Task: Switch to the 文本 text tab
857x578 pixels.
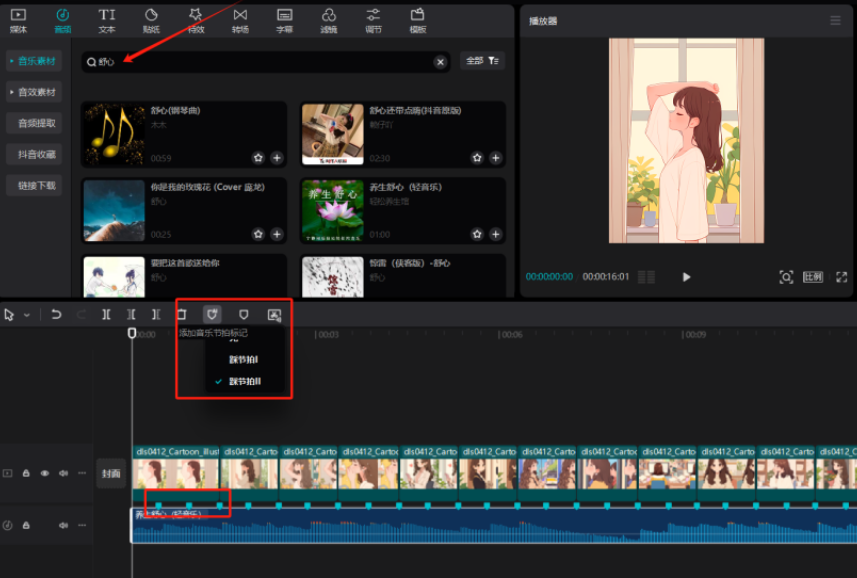Action: (x=107, y=21)
